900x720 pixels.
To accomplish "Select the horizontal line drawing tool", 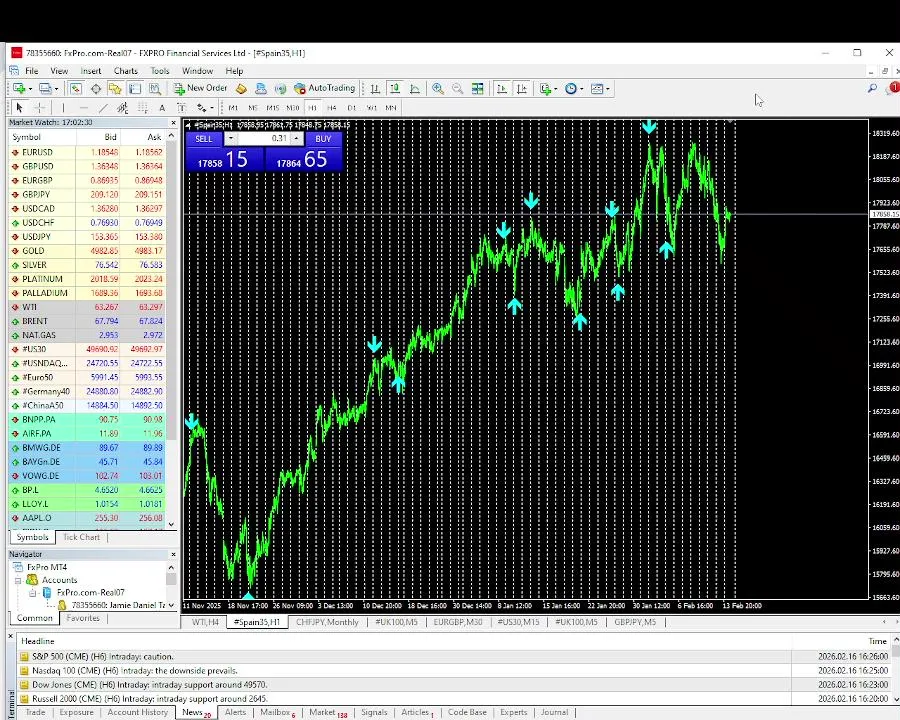I will click(x=84, y=107).
